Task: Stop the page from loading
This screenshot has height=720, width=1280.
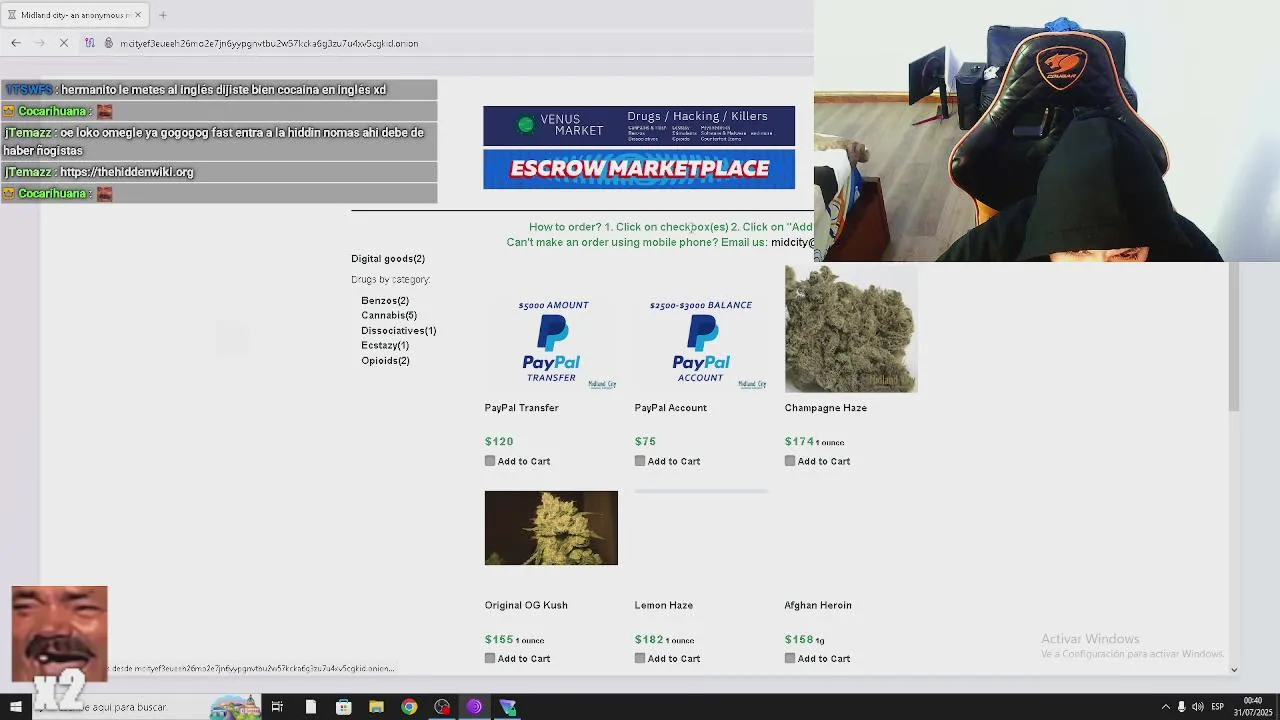Action: click(63, 43)
